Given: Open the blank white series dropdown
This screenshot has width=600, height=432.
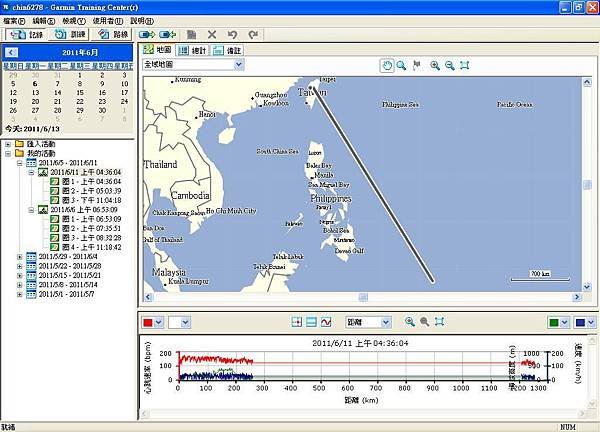Looking at the screenshot, I should click(x=179, y=322).
